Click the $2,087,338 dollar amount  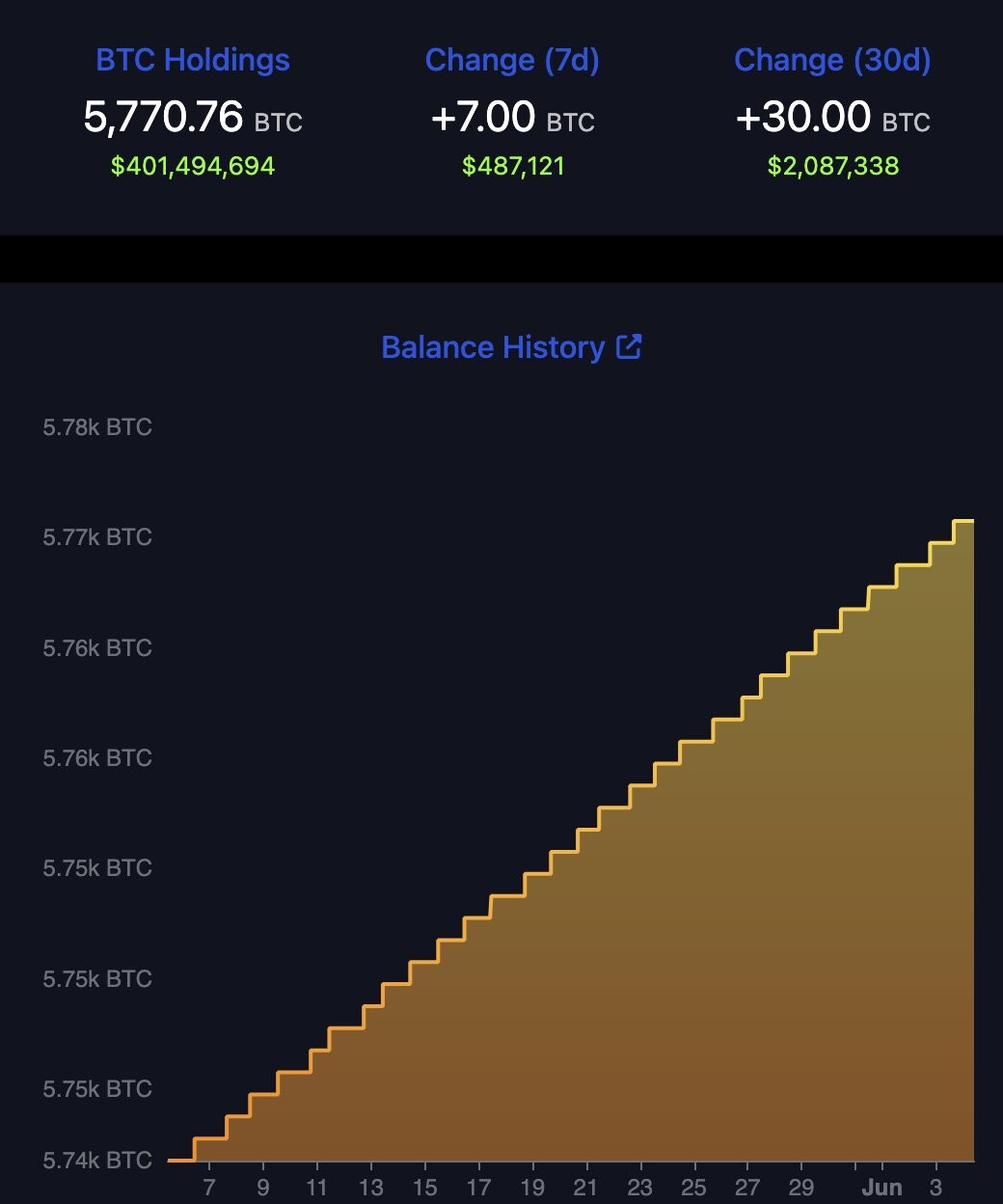point(833,166)
